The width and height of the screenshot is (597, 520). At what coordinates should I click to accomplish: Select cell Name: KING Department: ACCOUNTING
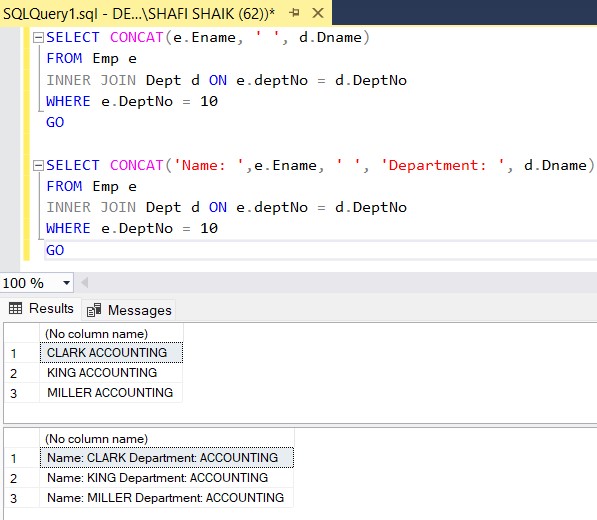[x=167, y=477]
